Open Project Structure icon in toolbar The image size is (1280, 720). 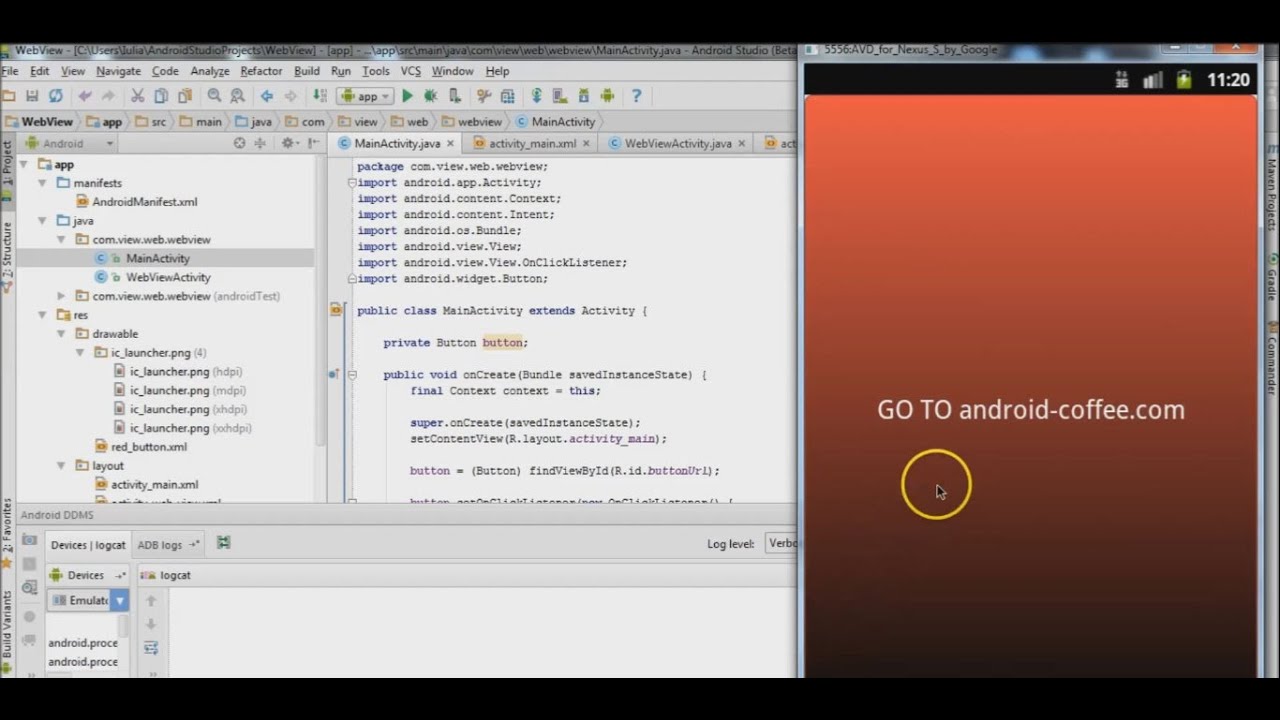pos(508,96)
